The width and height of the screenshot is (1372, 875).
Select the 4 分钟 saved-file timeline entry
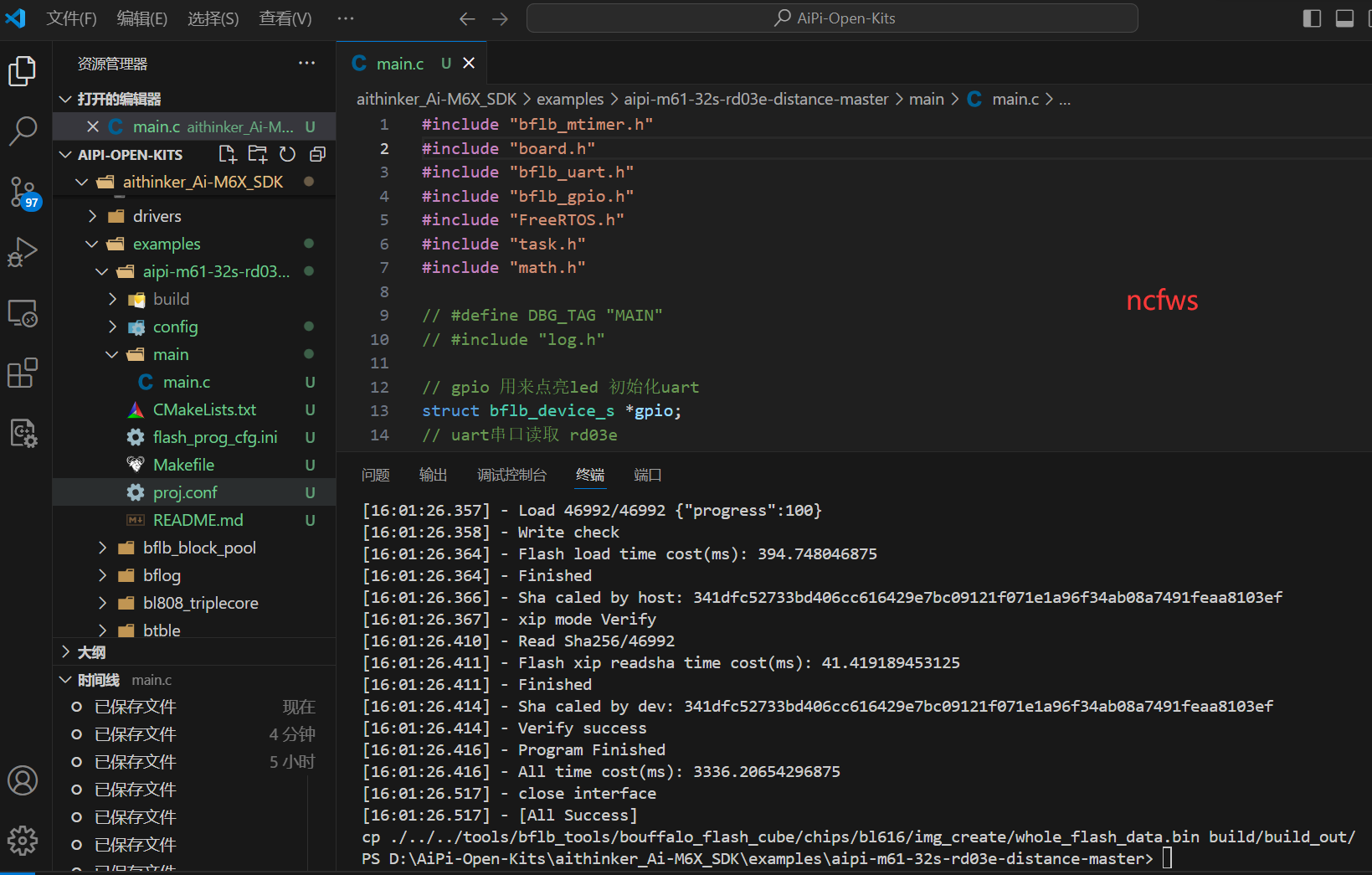click(194, 734)
